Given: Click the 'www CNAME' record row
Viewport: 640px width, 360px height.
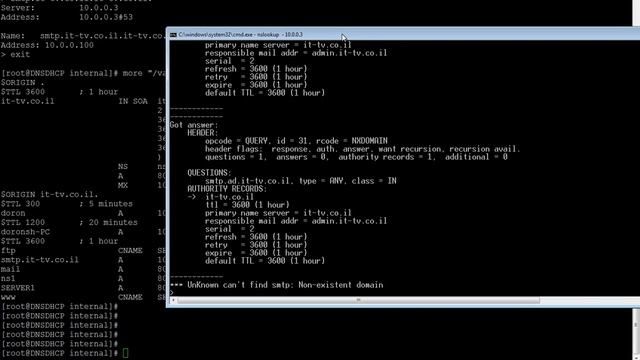Looking at the screenshot, I should 83,298.
